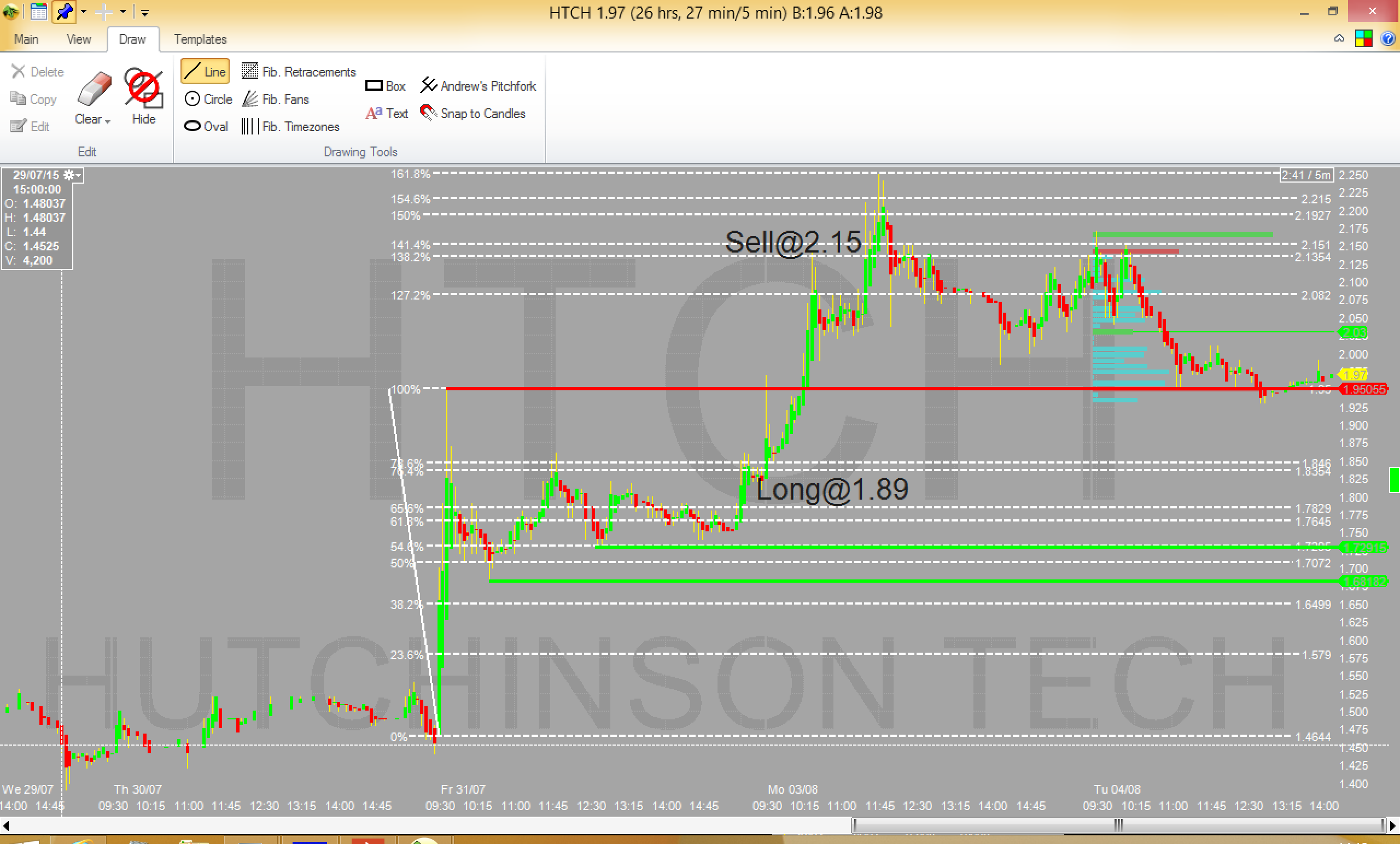The width and height of the screenshot is (1400, 844).
Task: Open the View ribbon tab
Action: pyautogui.click(x=78, y=39)
